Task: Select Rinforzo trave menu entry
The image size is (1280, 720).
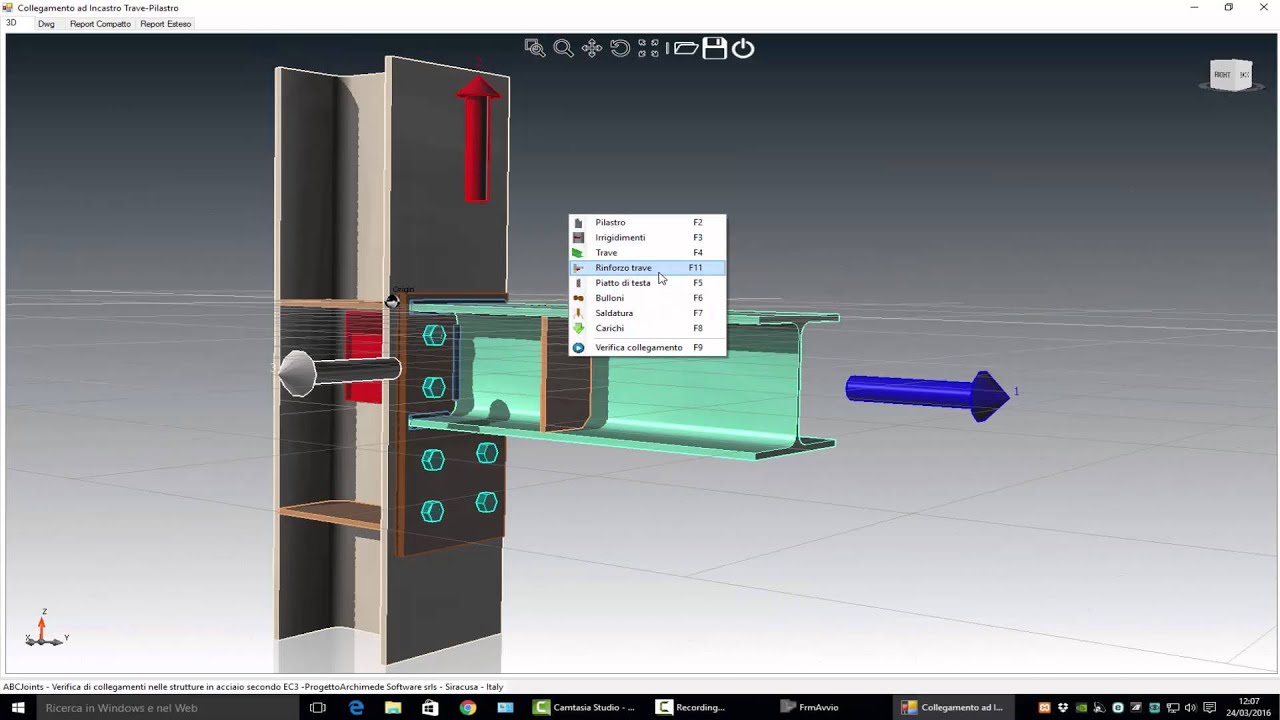Action: pos(647,267)
